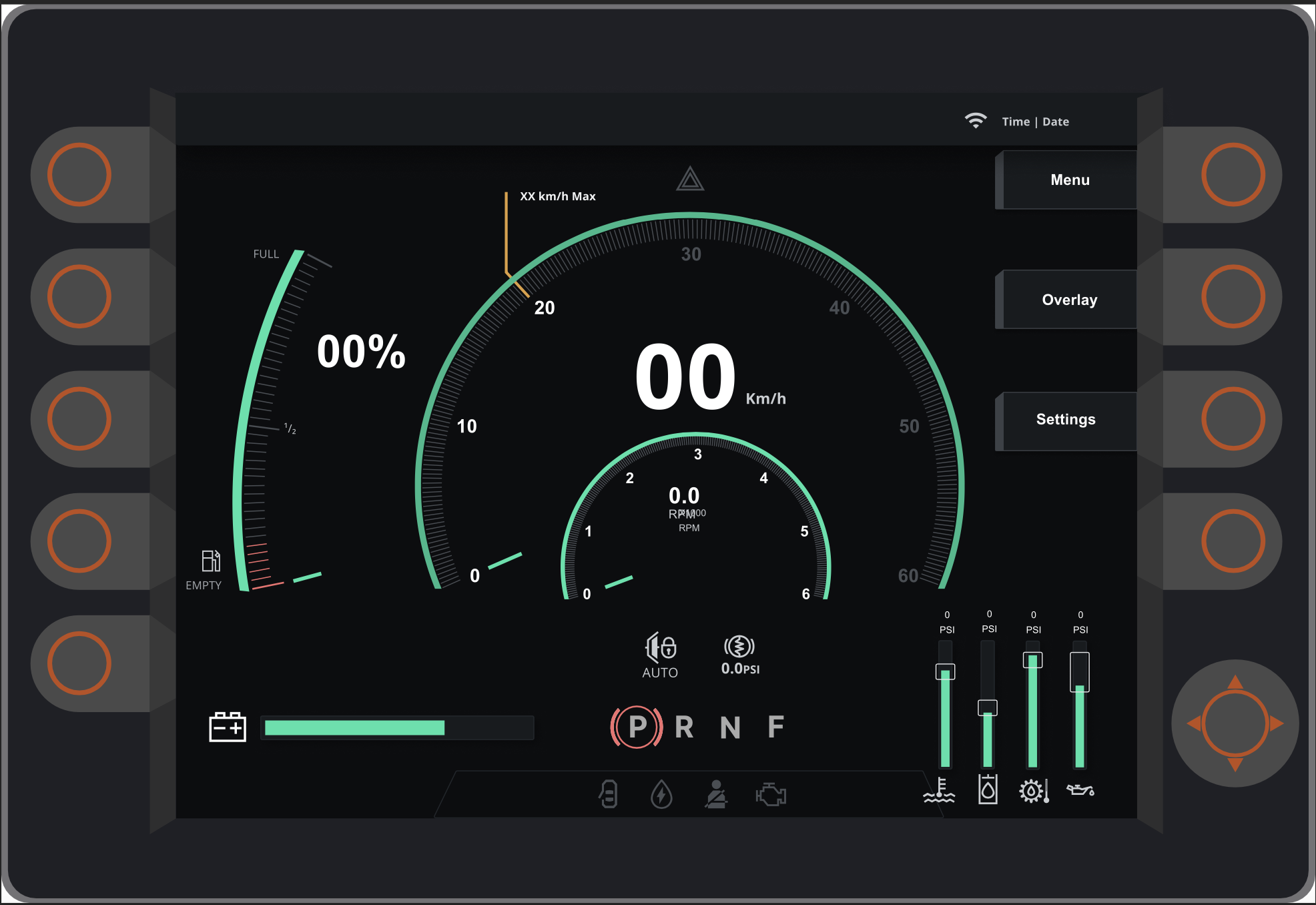Click the battery charge level bar
The height and width of the screenshot is (905, 1316).
click(x=398, y=727)
